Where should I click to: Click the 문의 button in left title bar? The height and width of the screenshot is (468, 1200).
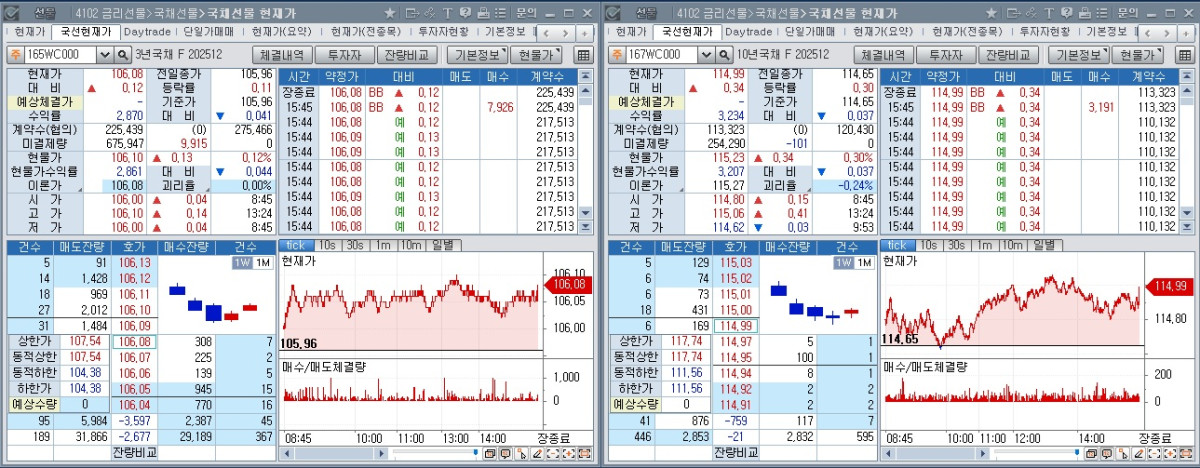point(526,13)
